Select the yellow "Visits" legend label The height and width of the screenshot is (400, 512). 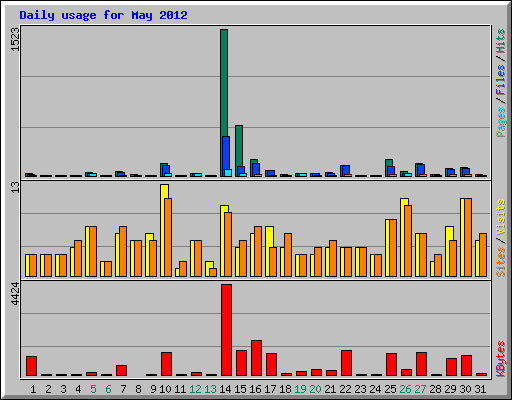(500, 218)
